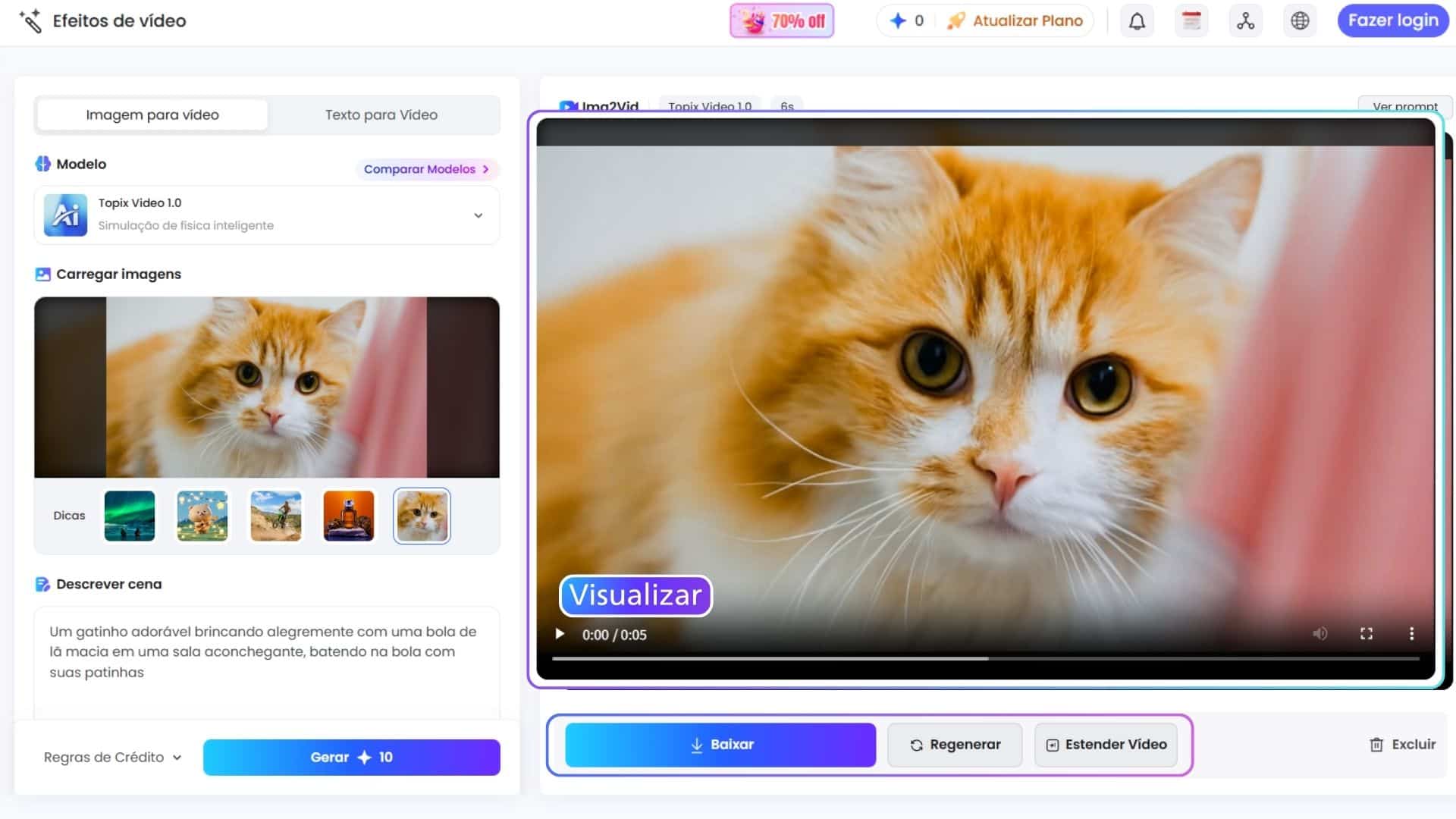This screenshot has width=1456, height=819.
Task: Open the tasks list icon in the header
Action: (x=1191, y=20)
